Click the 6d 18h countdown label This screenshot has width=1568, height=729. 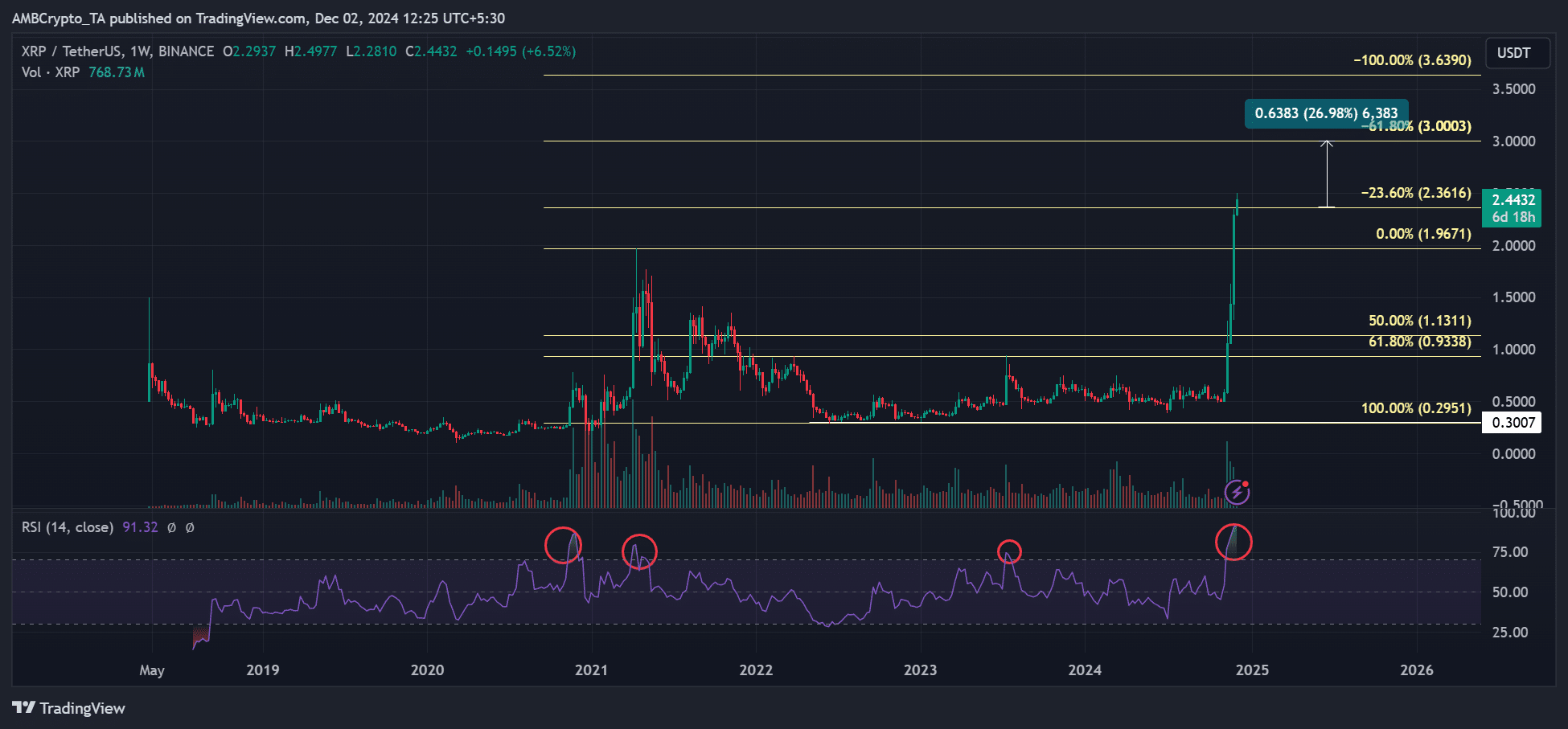(1513, 217)
